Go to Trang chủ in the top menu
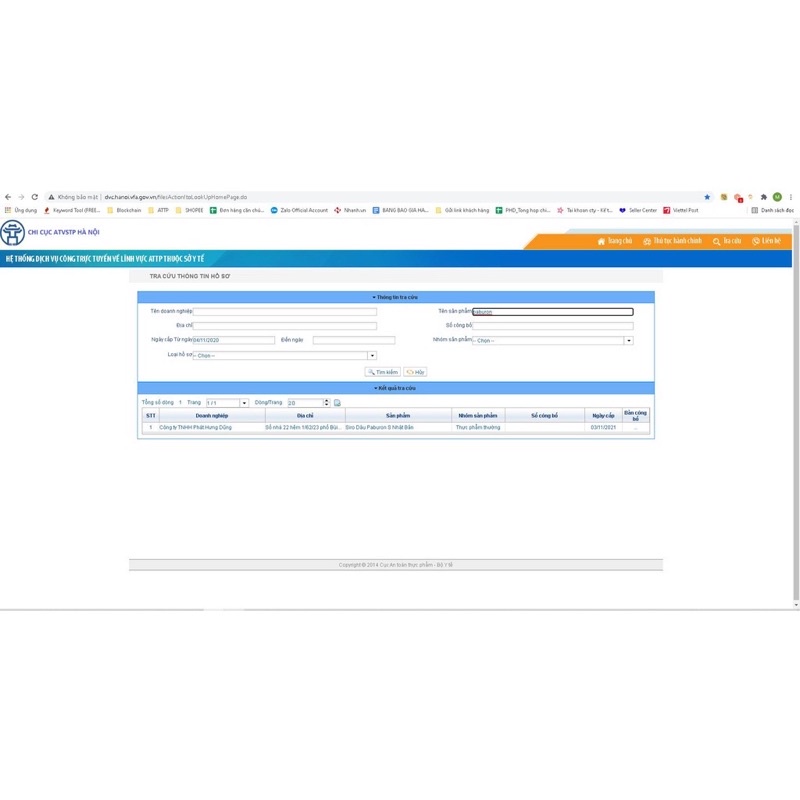 pos(614,241)
